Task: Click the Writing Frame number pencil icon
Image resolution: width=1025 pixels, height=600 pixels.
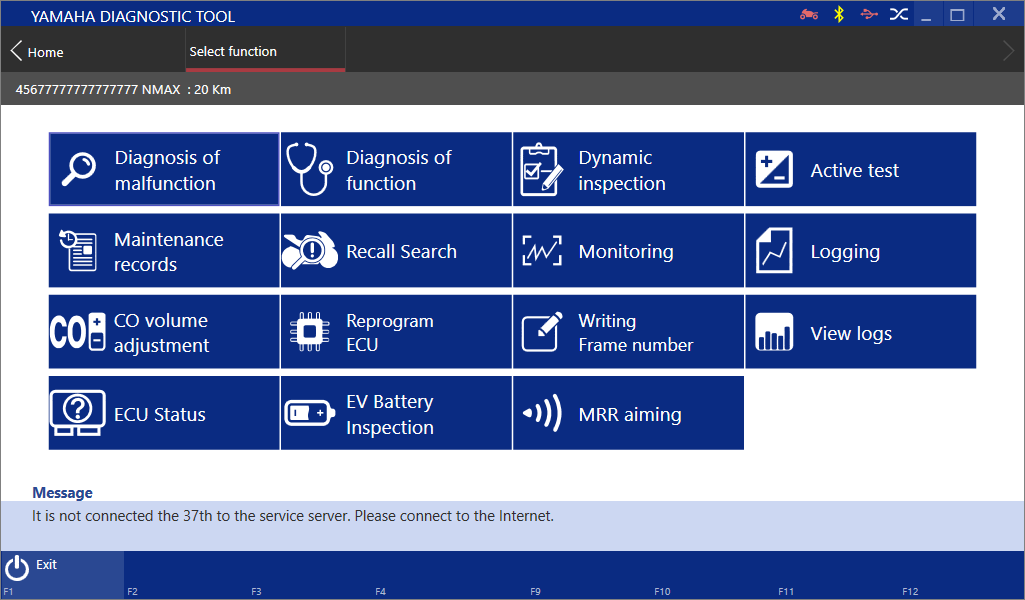Action: pos(542,331)
